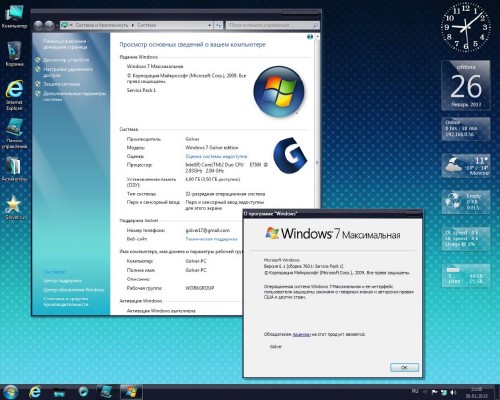Click the Windows Start orb
500x400 pixels.
tap(11, 392)
